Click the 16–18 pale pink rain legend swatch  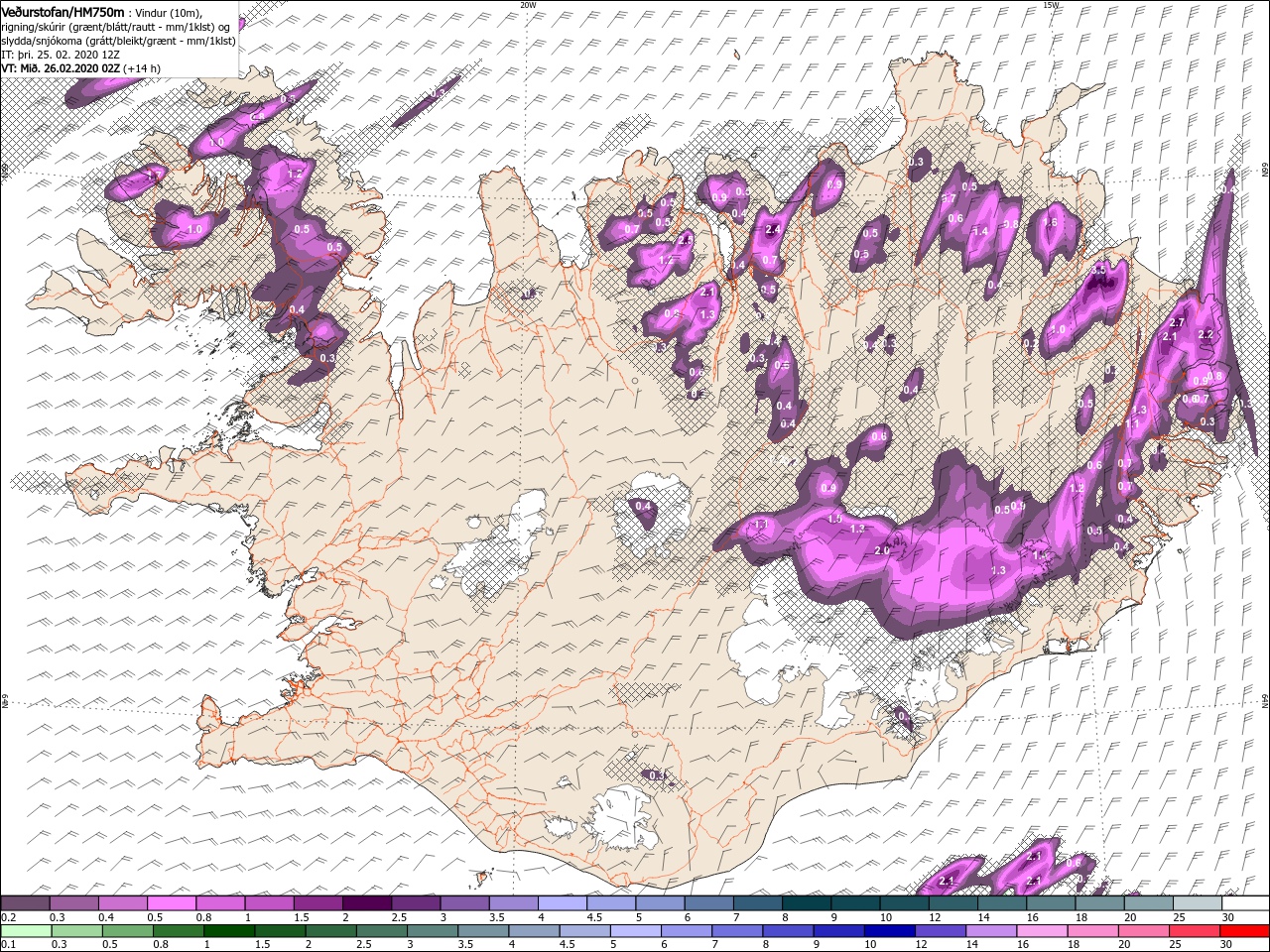[x=1040, y=931]
